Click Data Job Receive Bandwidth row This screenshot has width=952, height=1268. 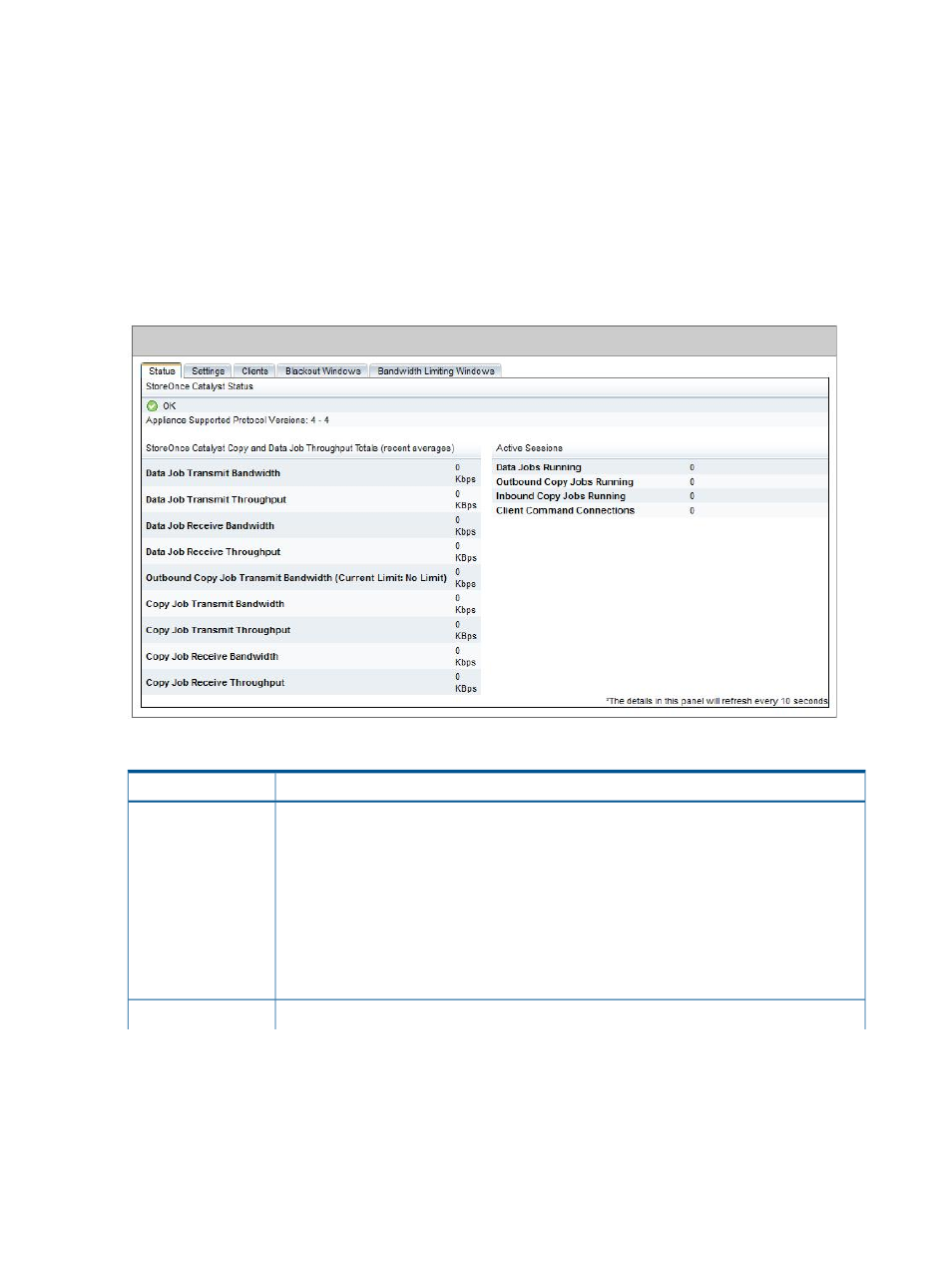click(x=311, y=525)
